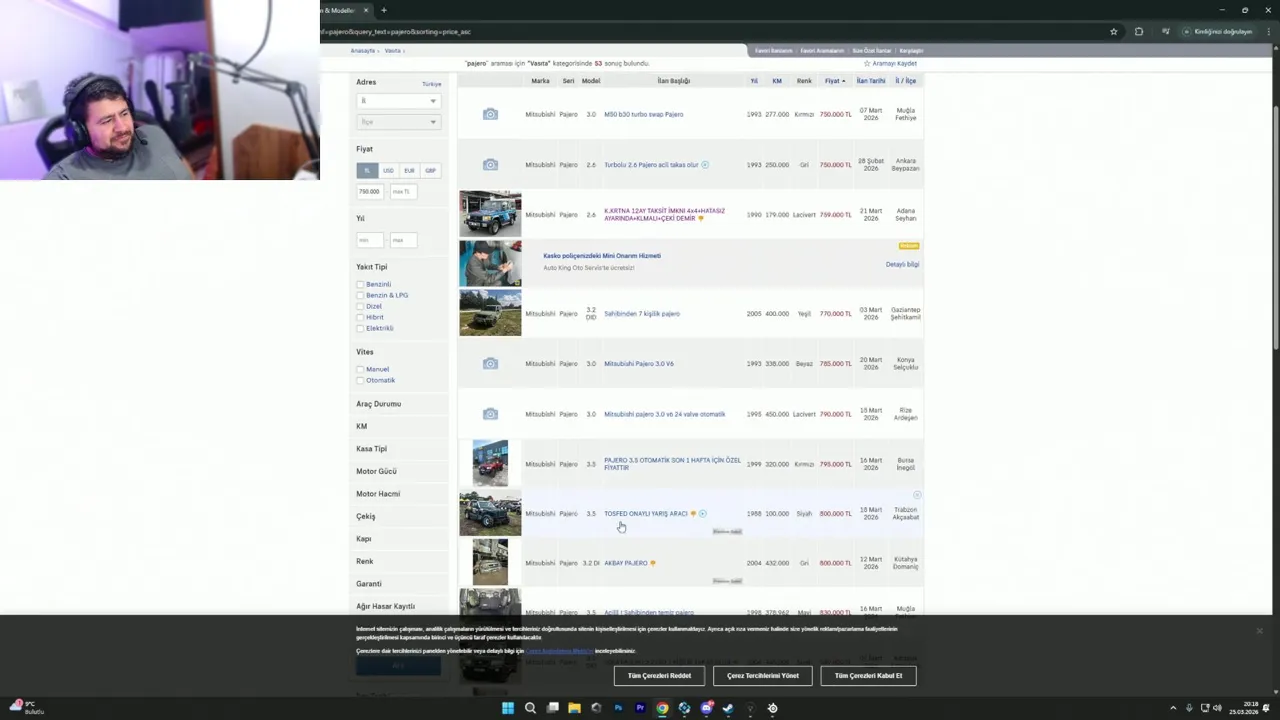
Task: Check the Elektrikli fuel type
Action: 360,328
